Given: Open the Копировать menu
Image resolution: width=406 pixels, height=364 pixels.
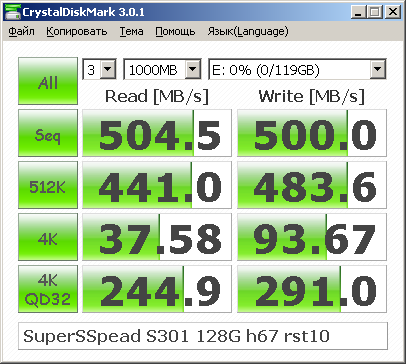Looking at the screenshot, I should (x=77, y=31).
